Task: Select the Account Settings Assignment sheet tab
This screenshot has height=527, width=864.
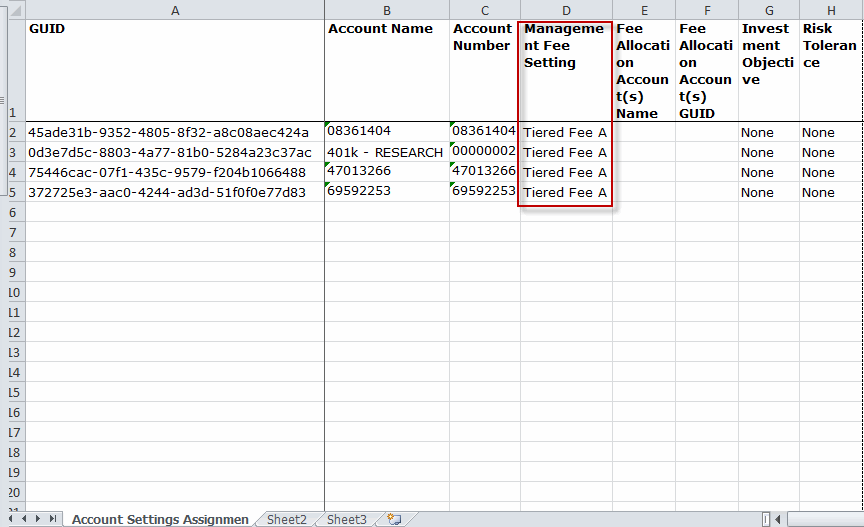Action: point(160,519)
